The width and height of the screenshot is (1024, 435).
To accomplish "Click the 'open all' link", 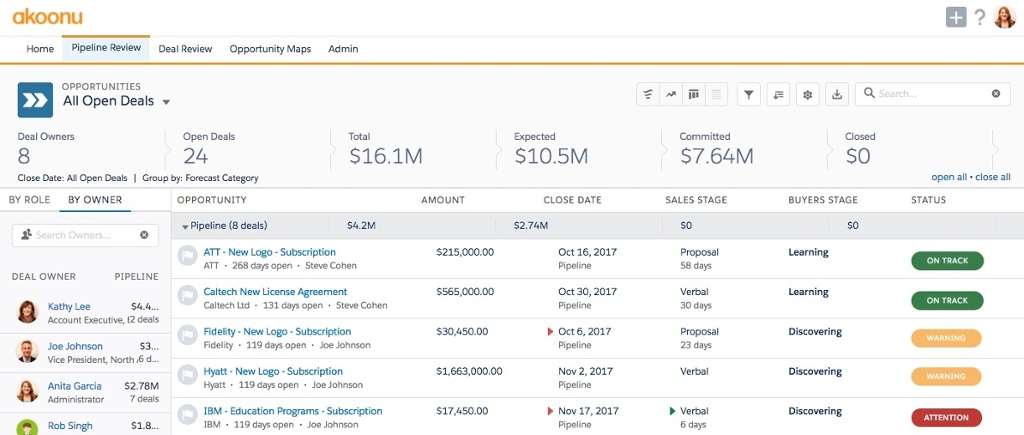I will 949,177.
